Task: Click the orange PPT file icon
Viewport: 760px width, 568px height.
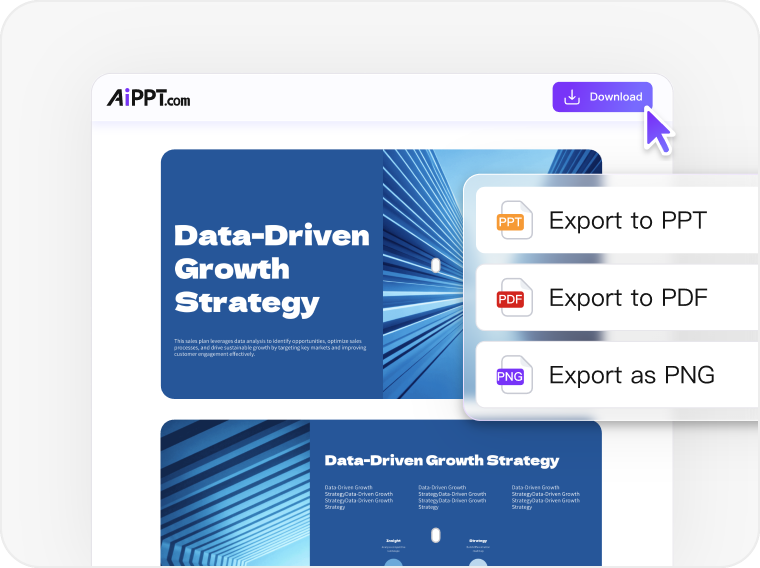Action: [x=514, y=221]
